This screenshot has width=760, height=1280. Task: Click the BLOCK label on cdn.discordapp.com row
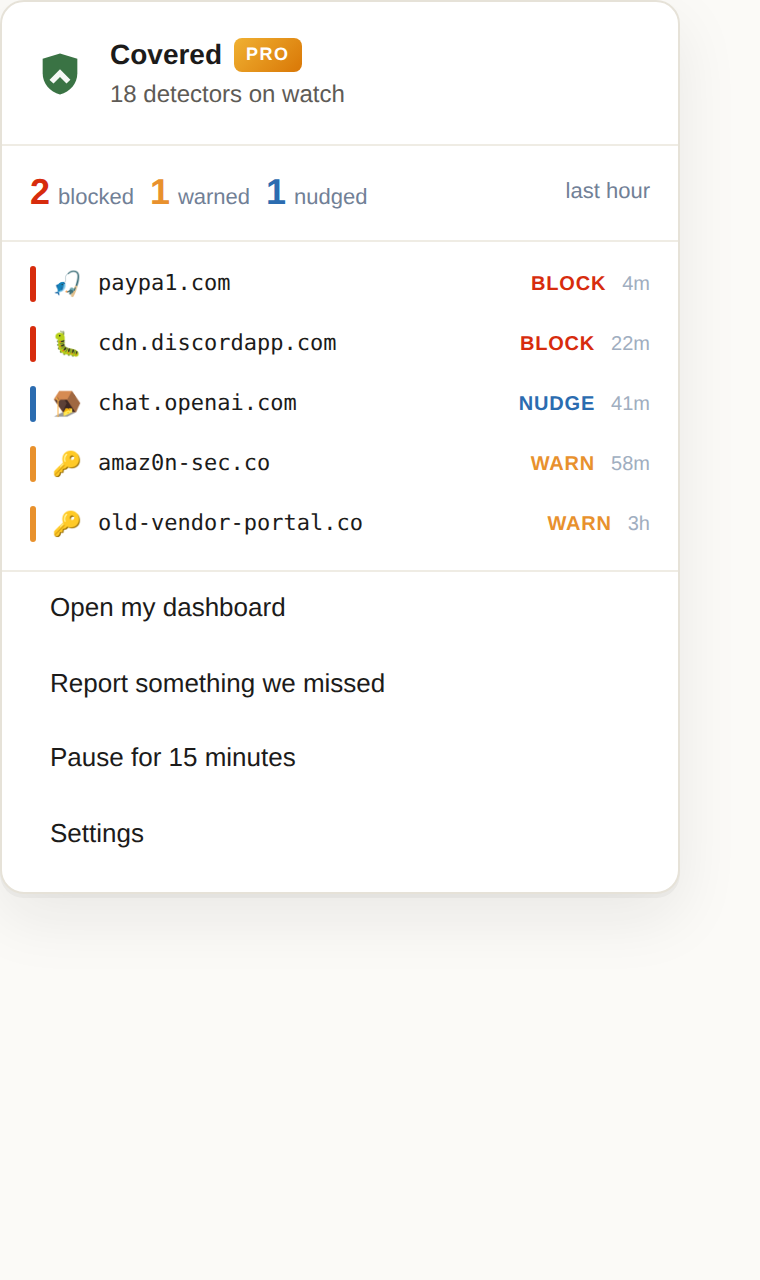click(557, 343)
